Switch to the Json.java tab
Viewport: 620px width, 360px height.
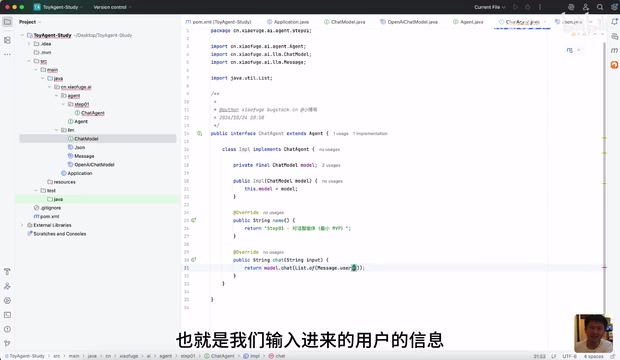tap(569, 22)
